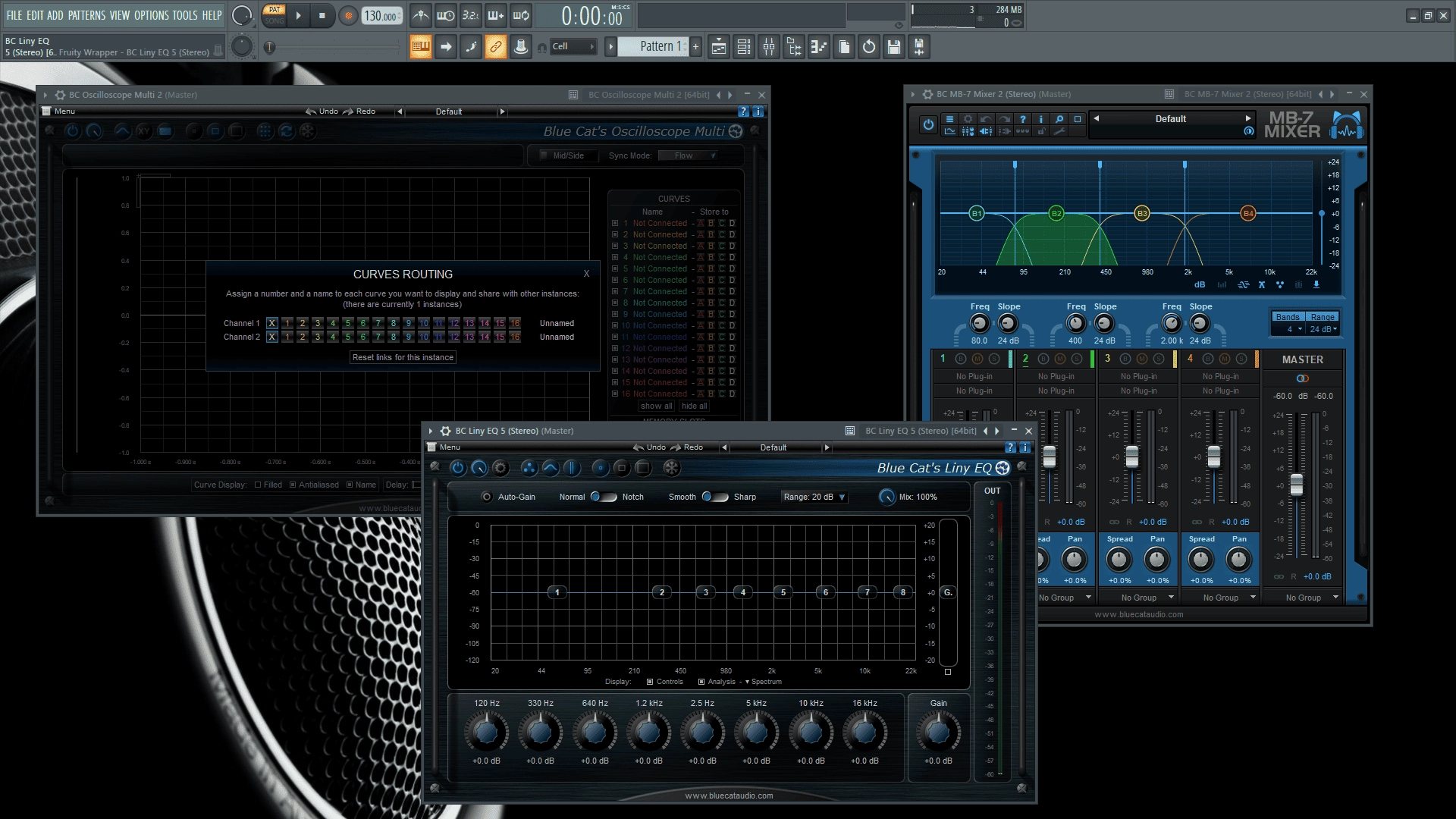The image size is (1456, 819).
Task: Click MB-7 Mixer help question mark icon
Action: click(1023, 119)
